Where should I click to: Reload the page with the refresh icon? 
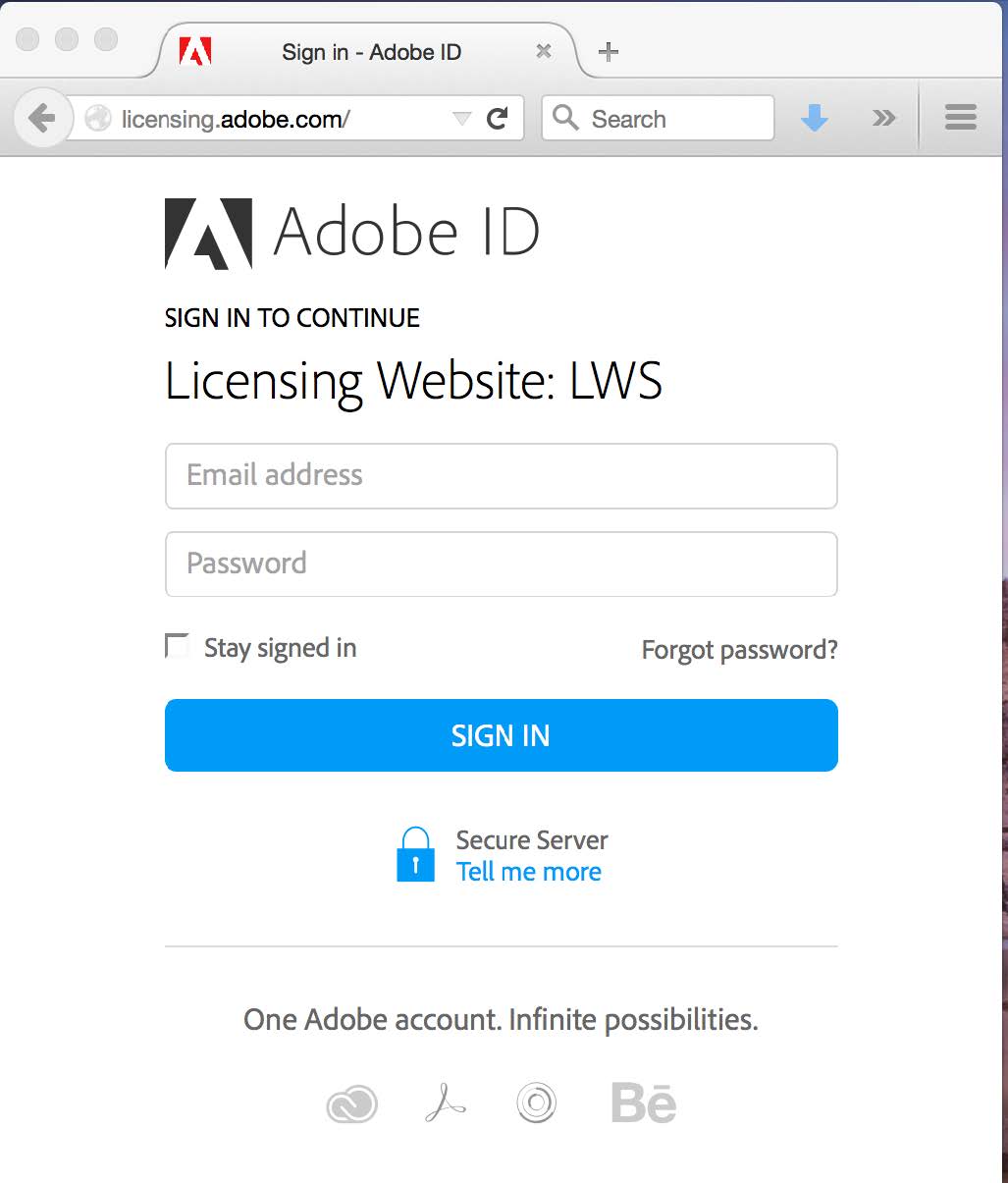click(498, 119)
